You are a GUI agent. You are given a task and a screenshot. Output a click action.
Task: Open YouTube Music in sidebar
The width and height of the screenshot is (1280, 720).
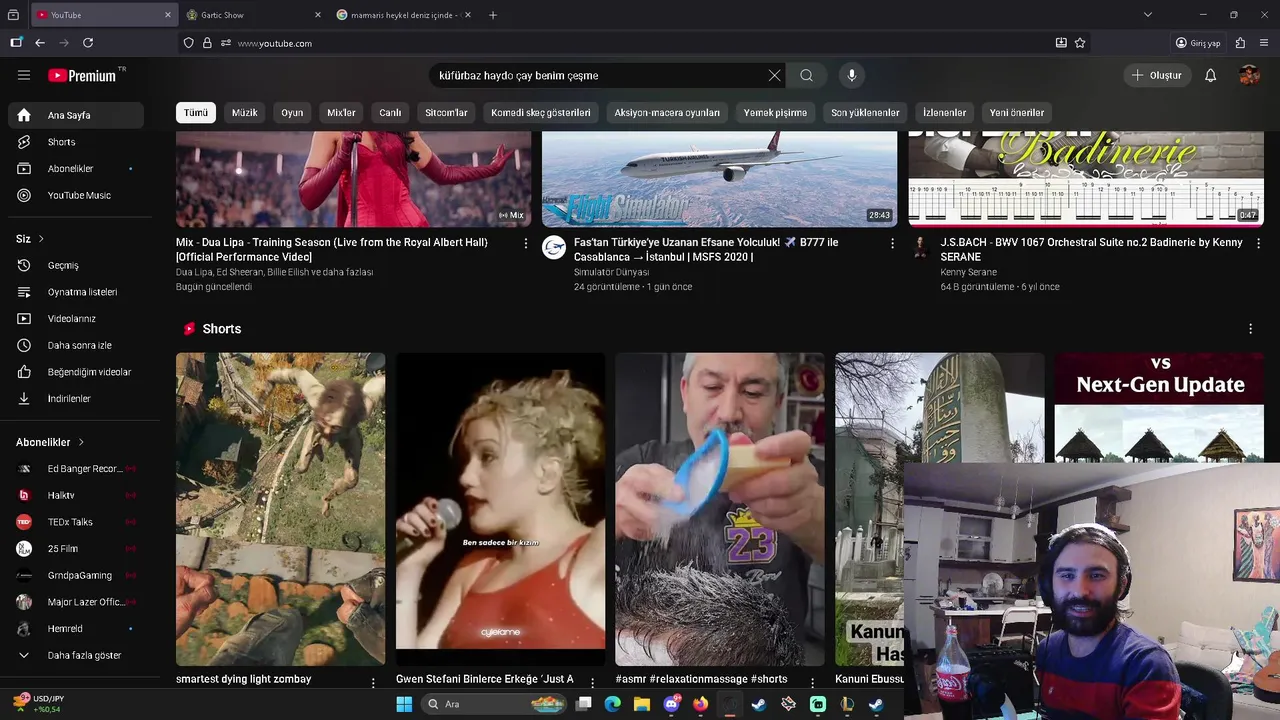(x=76, y=195)
